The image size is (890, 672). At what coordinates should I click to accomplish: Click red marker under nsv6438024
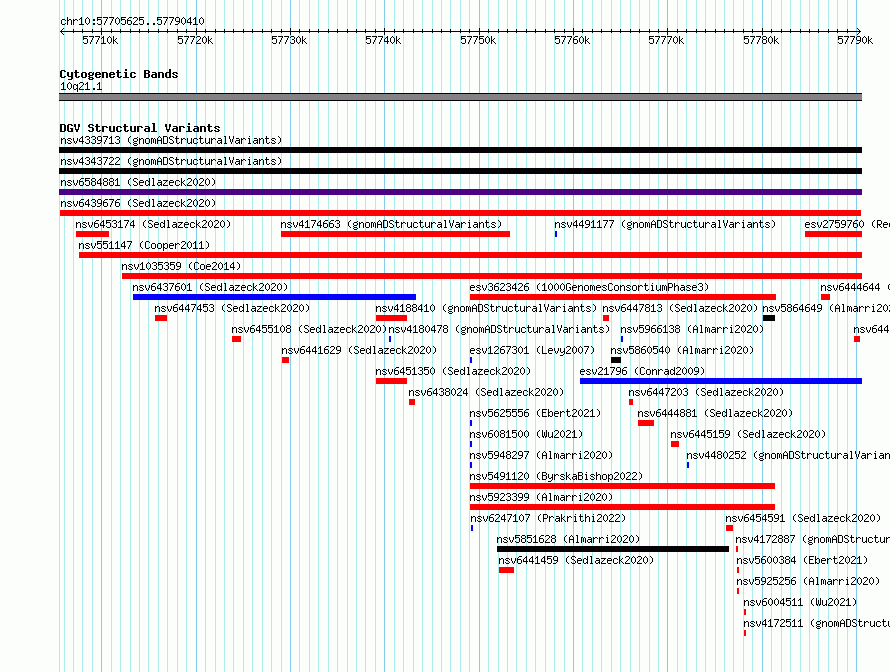(412, 402)
